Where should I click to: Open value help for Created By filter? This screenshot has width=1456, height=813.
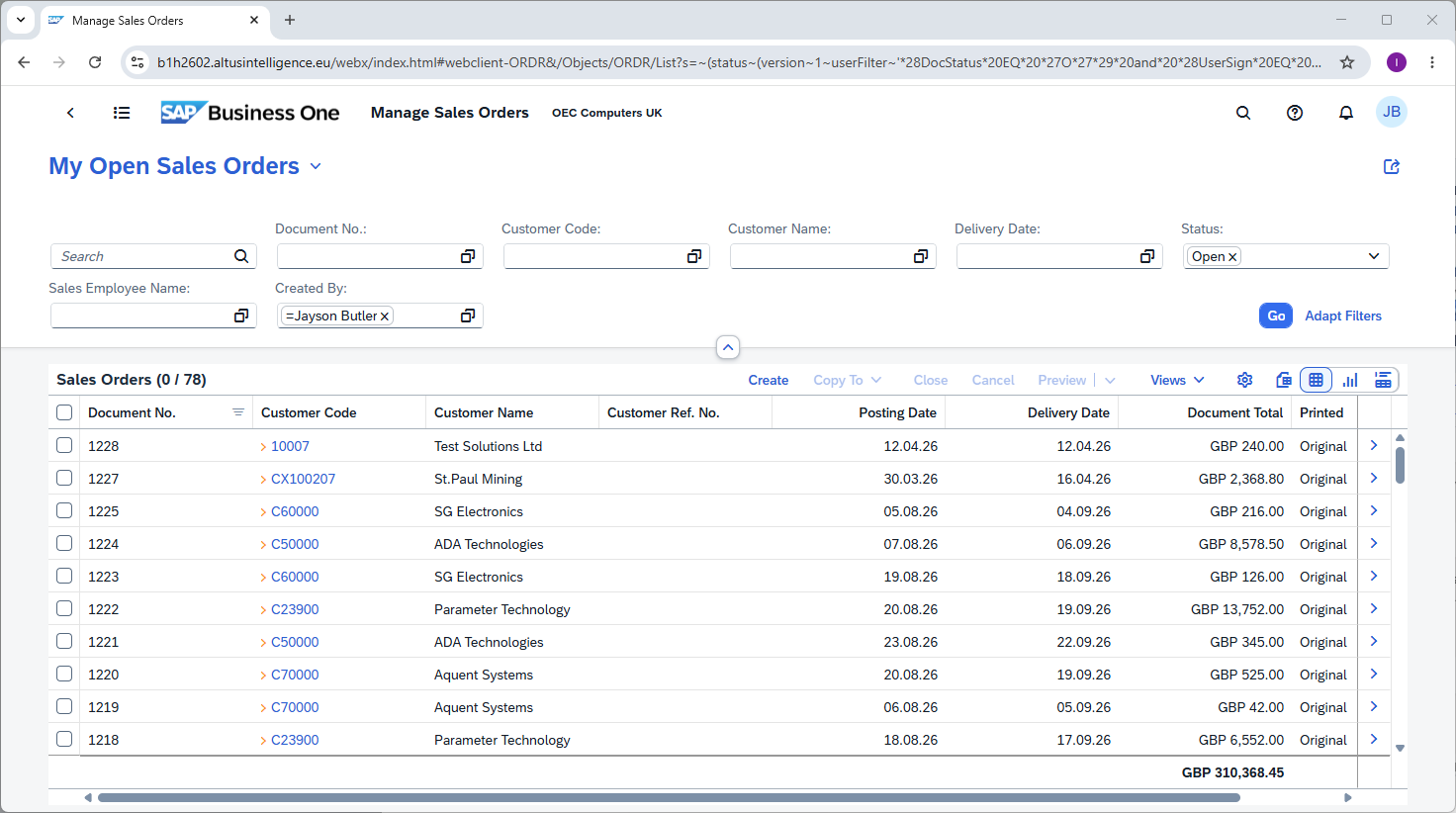click(x=468, y=316)
